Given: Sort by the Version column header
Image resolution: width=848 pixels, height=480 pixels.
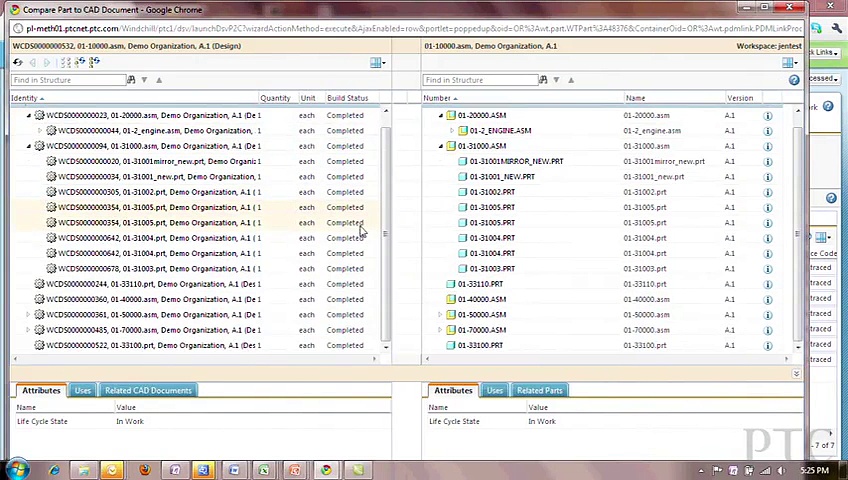Looking at the screenshot, I should (740, 98).
